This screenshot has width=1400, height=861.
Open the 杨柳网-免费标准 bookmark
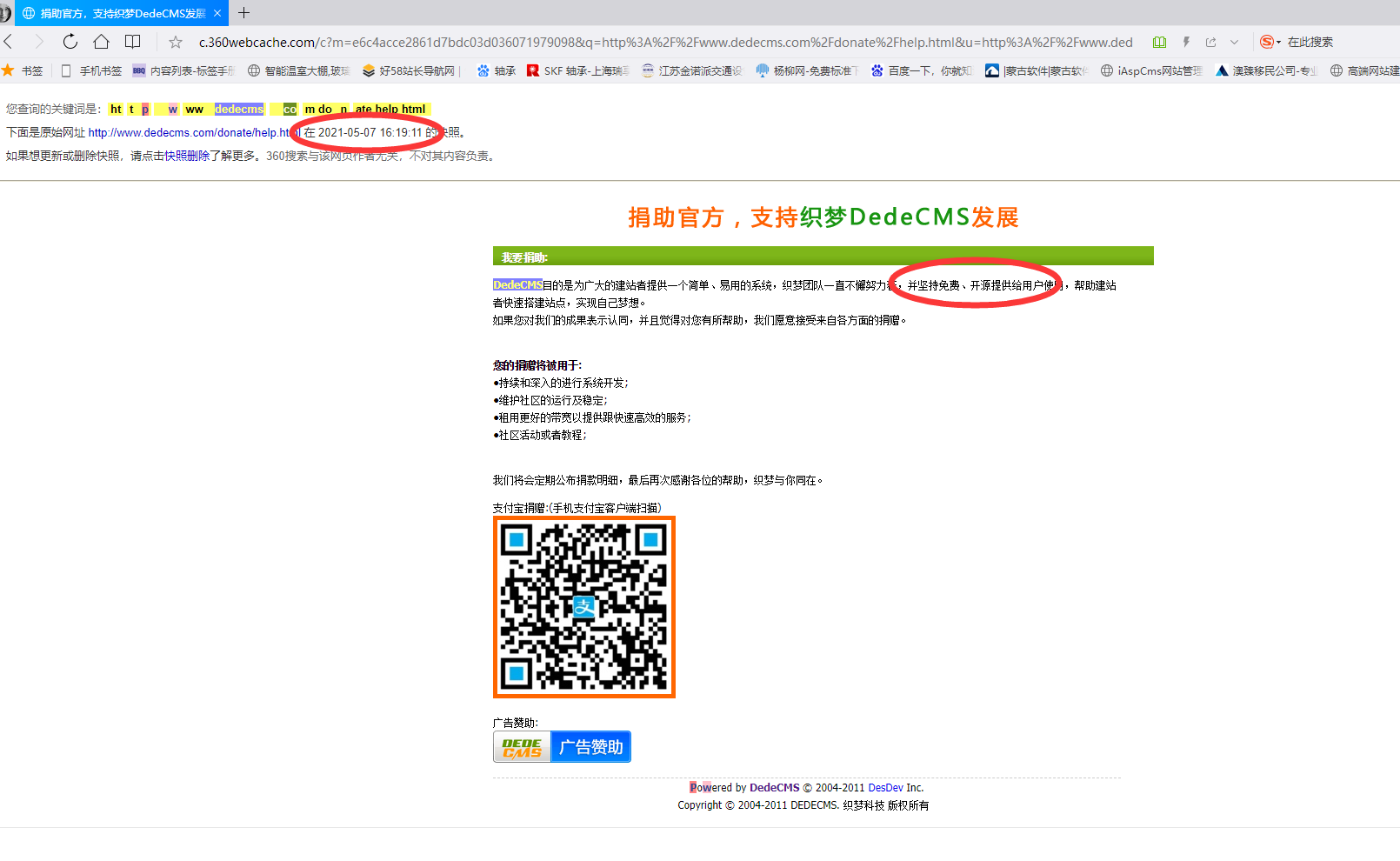point(807,70)
